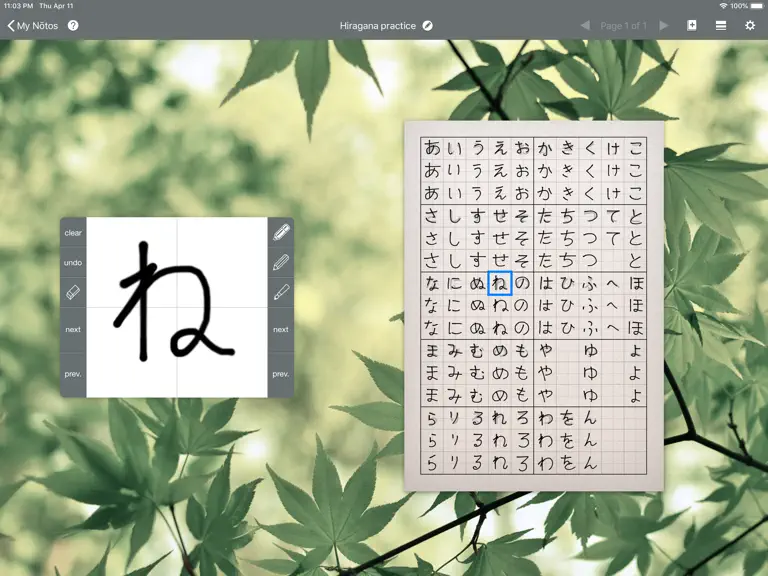Screen dimensions: 768x576
Task: Open the settings gear
Action: [750, 25]
